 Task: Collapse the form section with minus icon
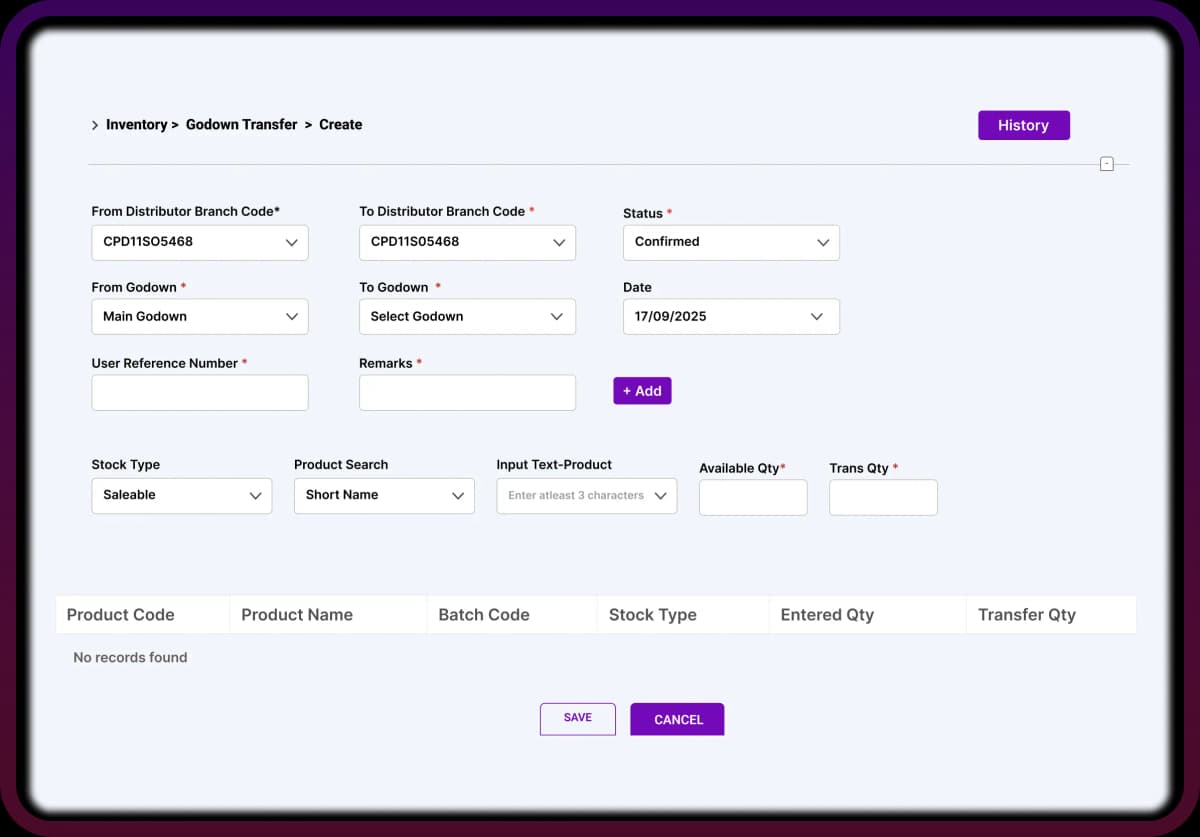point(1106,164)
